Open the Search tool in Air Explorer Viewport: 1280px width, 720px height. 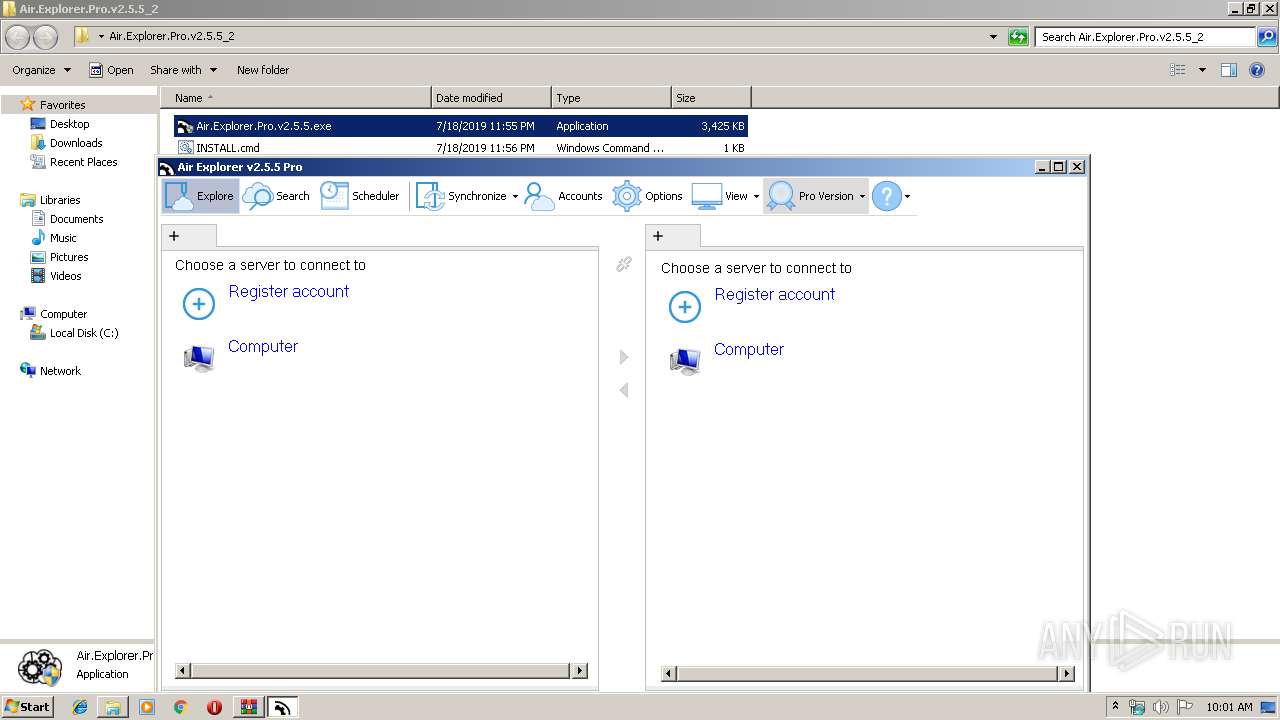click(276, 196)
